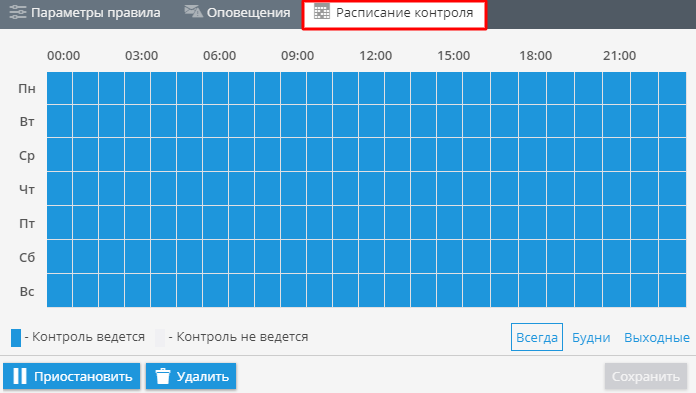Screen dimensions: 696x393
Task: Apply the Будни schedule preset
Action: coord(591,337)
